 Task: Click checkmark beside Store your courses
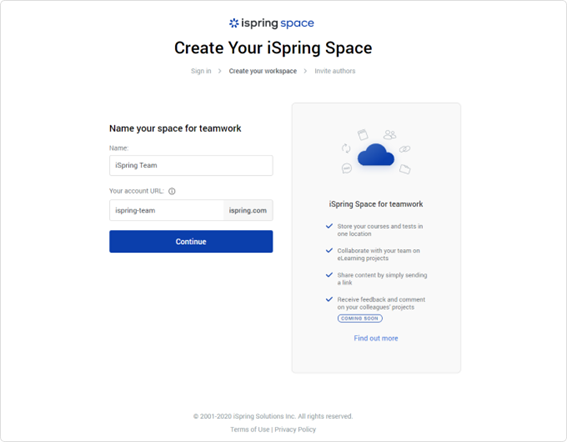pyautogui.click(x=329, y=226)
